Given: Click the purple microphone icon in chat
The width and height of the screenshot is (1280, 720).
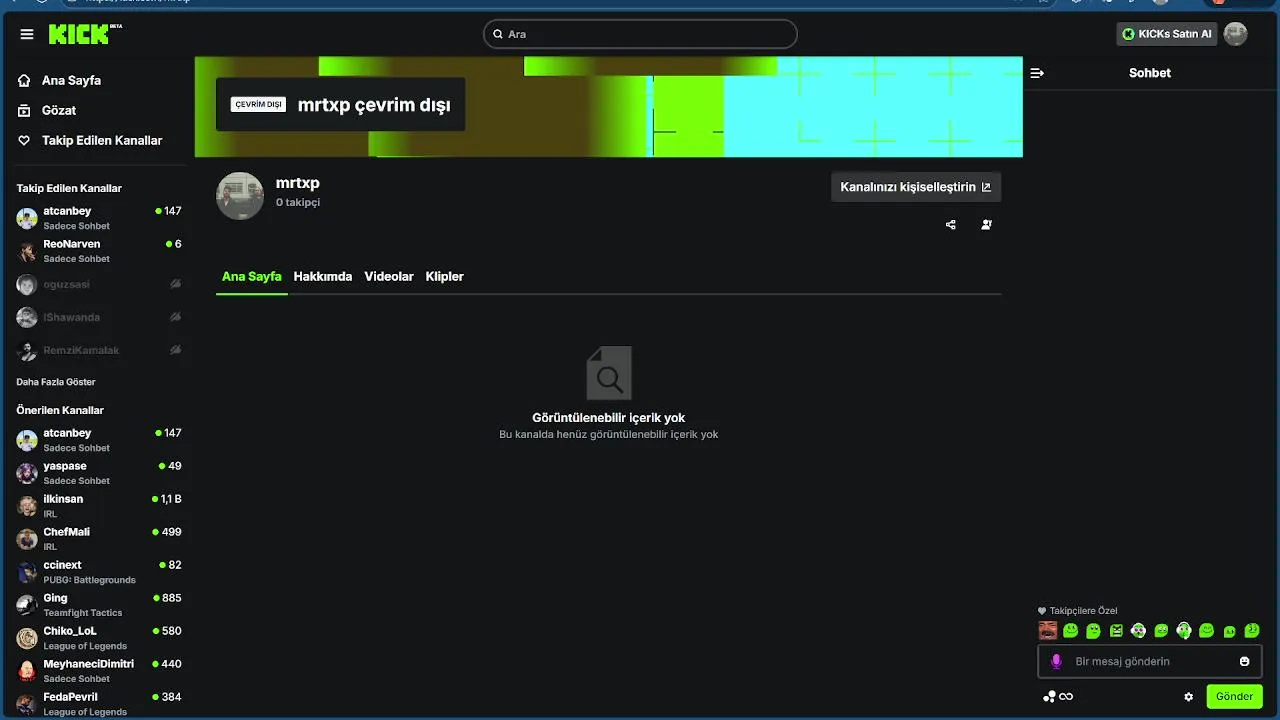Looking at the screenshot, I should tap(1056, 661).
